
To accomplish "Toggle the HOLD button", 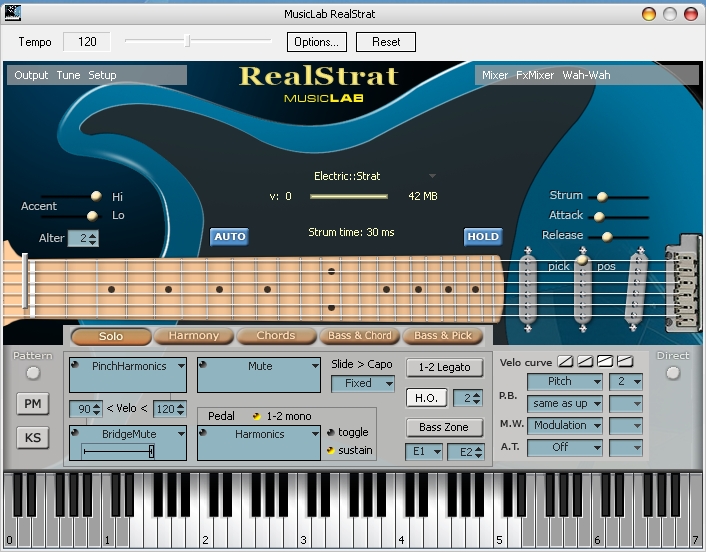I will click(483, 237).
